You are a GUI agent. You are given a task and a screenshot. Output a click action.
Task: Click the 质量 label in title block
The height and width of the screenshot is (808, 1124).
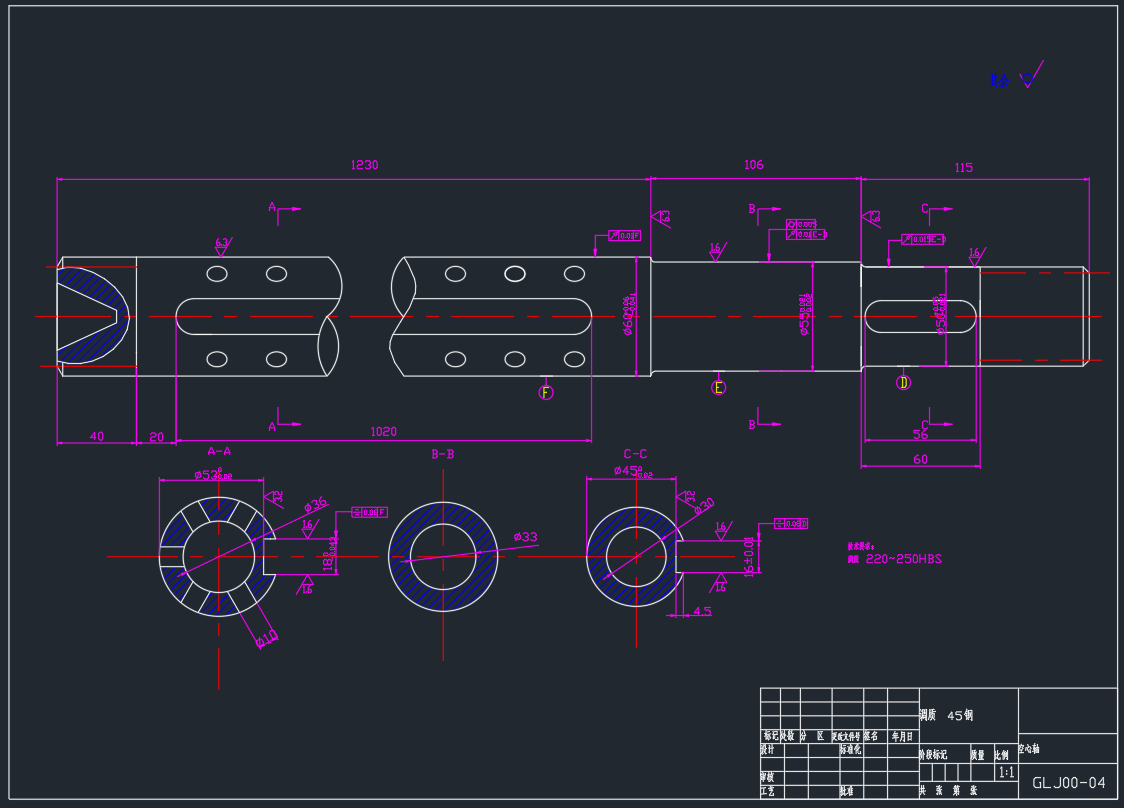click(x=978, y=756)
